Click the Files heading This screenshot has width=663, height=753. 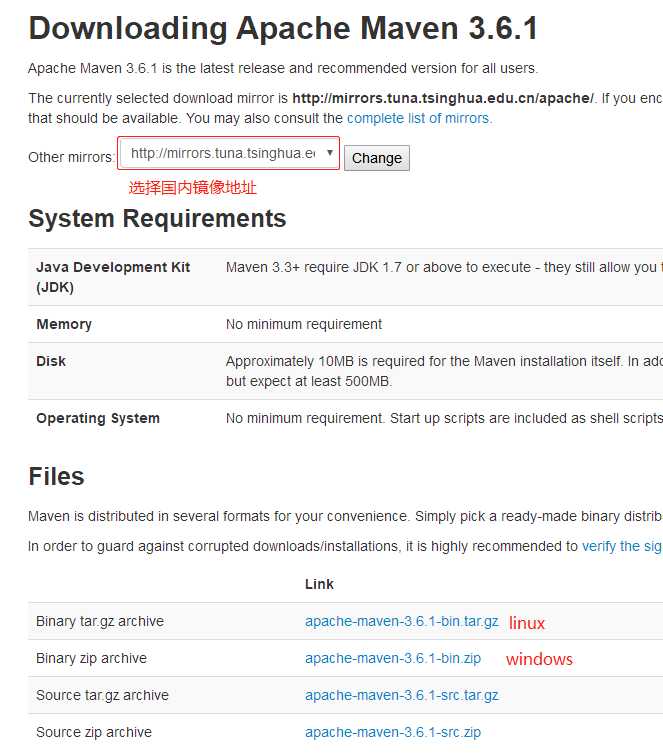56,476
